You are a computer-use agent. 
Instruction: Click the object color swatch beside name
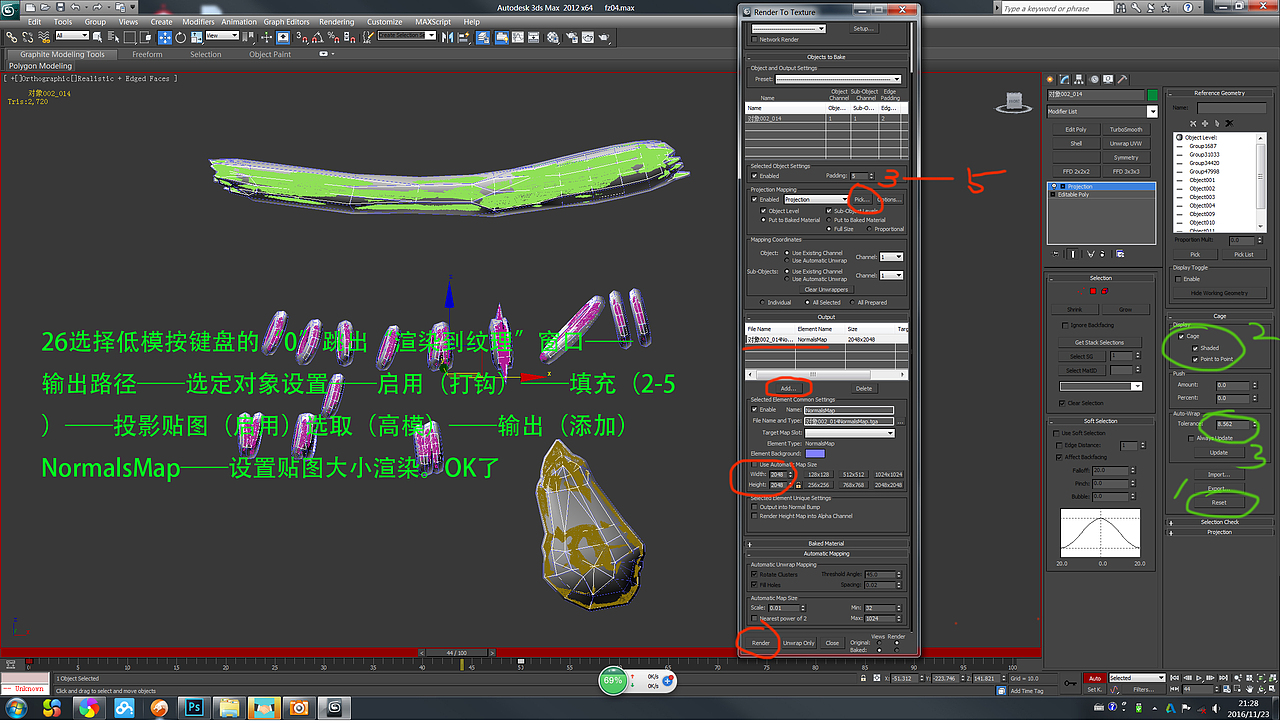click(1152, 95)
